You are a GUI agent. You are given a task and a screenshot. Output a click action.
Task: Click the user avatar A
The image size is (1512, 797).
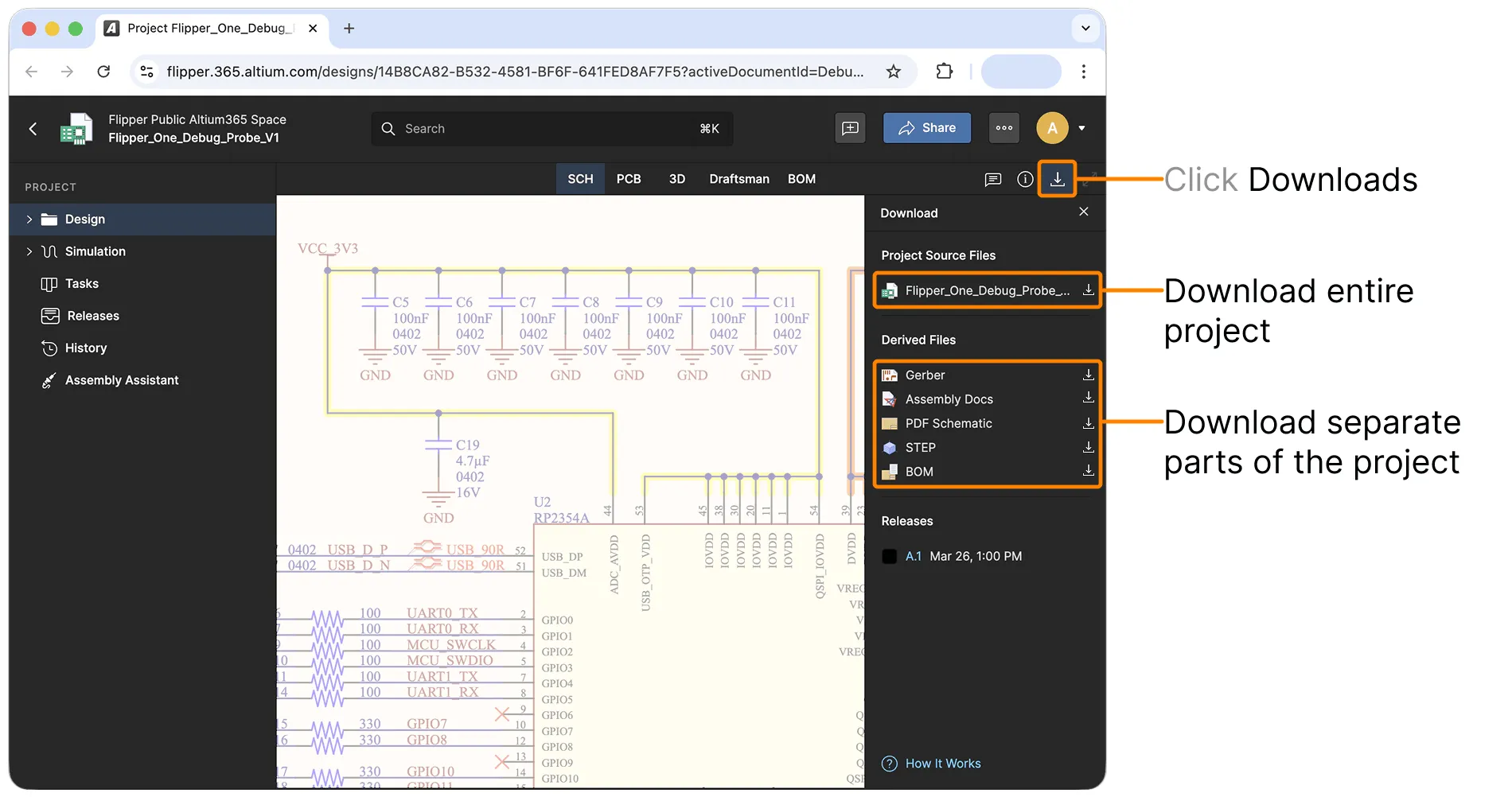point(1052,128)
